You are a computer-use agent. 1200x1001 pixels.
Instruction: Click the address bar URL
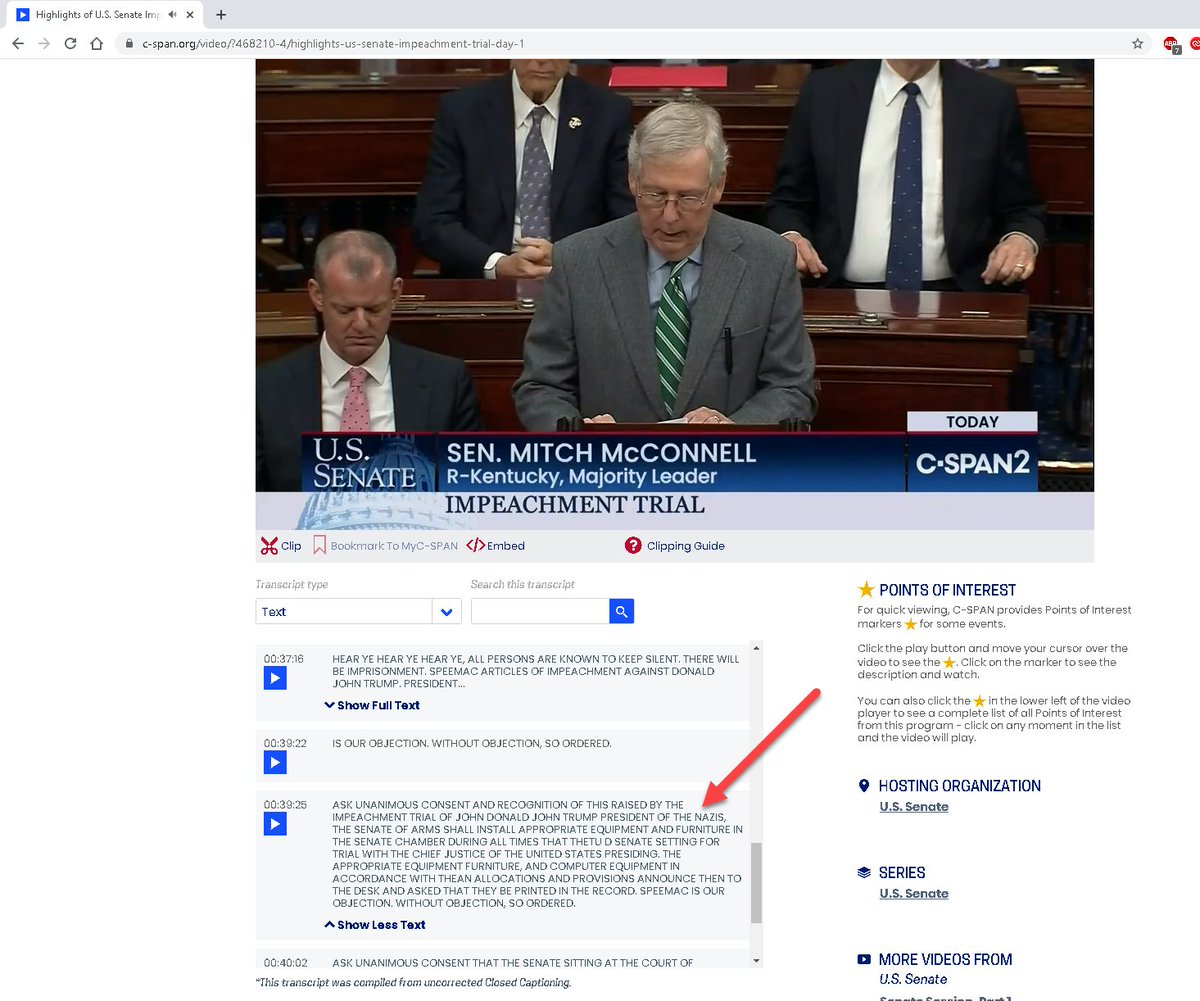click(331, 44)
